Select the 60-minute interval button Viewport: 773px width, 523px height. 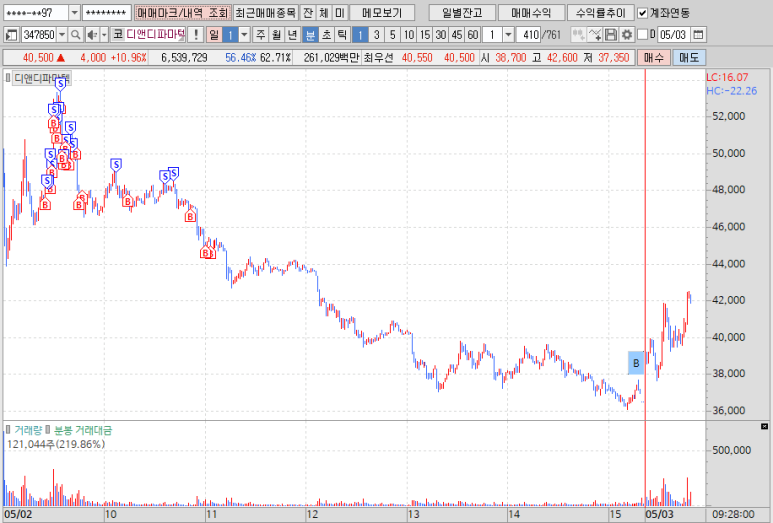tap(473, 35)
